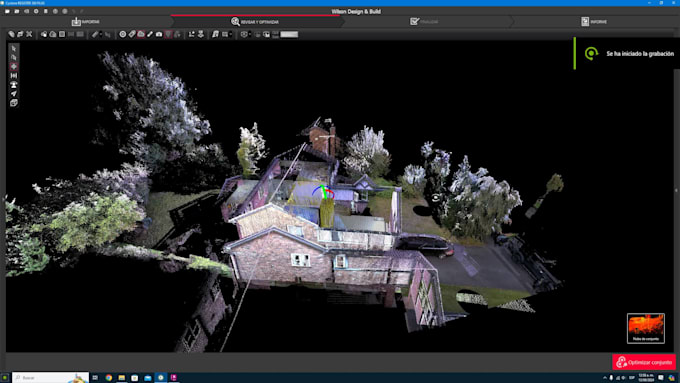This screenshot has width=680, height=383.
Task: Select the arrow pointer tool in side toolbar
Action: point(14,49)
